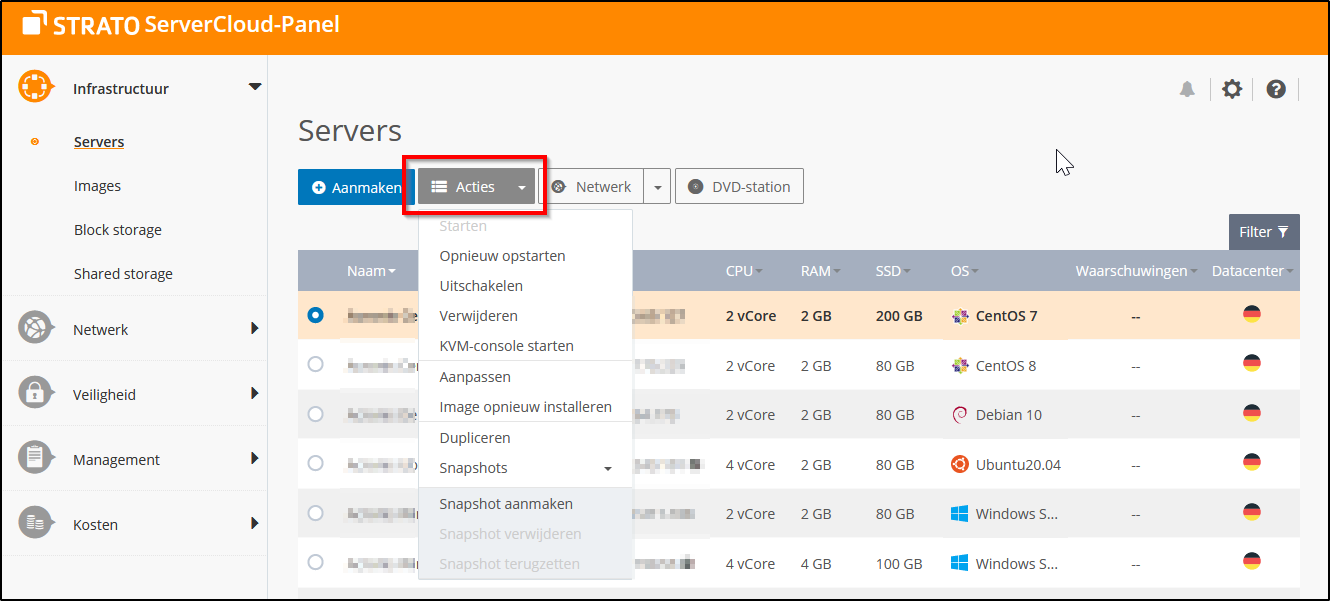Viewport: 1330px width, 601px height.
Task: Open the Filter panel button
Action: (x=1263, y=232)
